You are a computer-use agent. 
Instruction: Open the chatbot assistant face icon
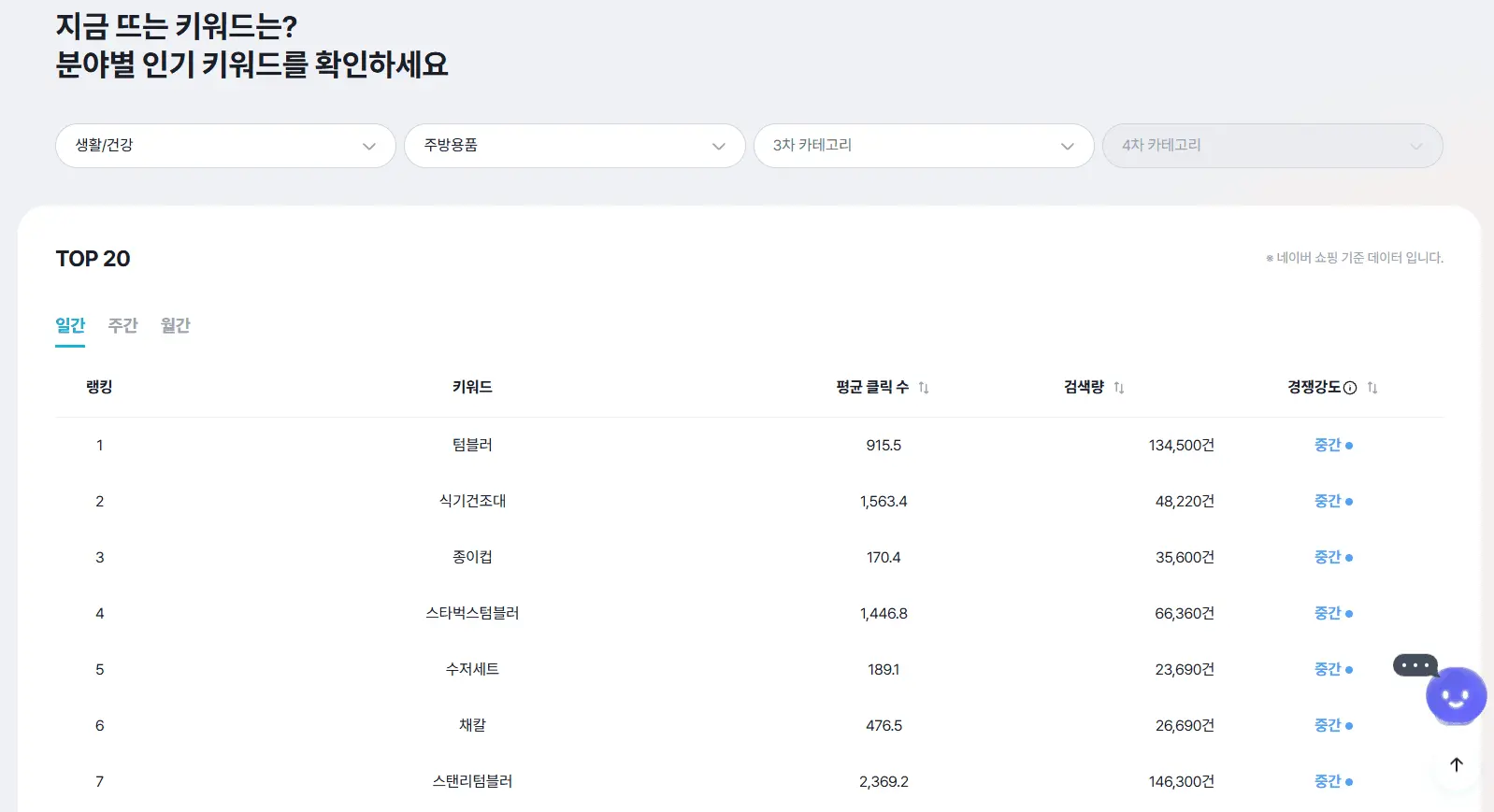[x=1456, y=695]
